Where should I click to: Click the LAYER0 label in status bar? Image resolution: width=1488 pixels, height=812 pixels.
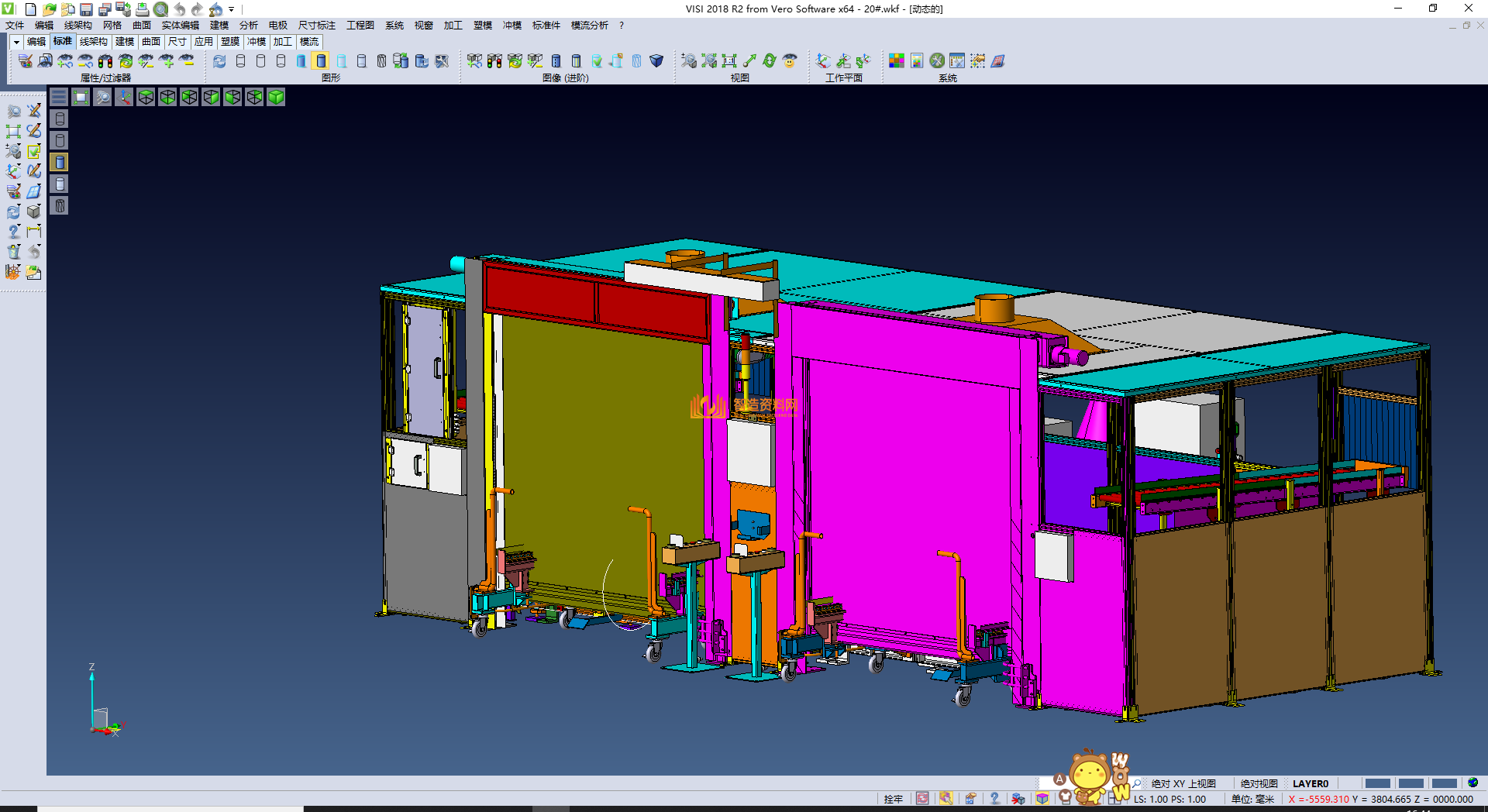(1310, 783)
